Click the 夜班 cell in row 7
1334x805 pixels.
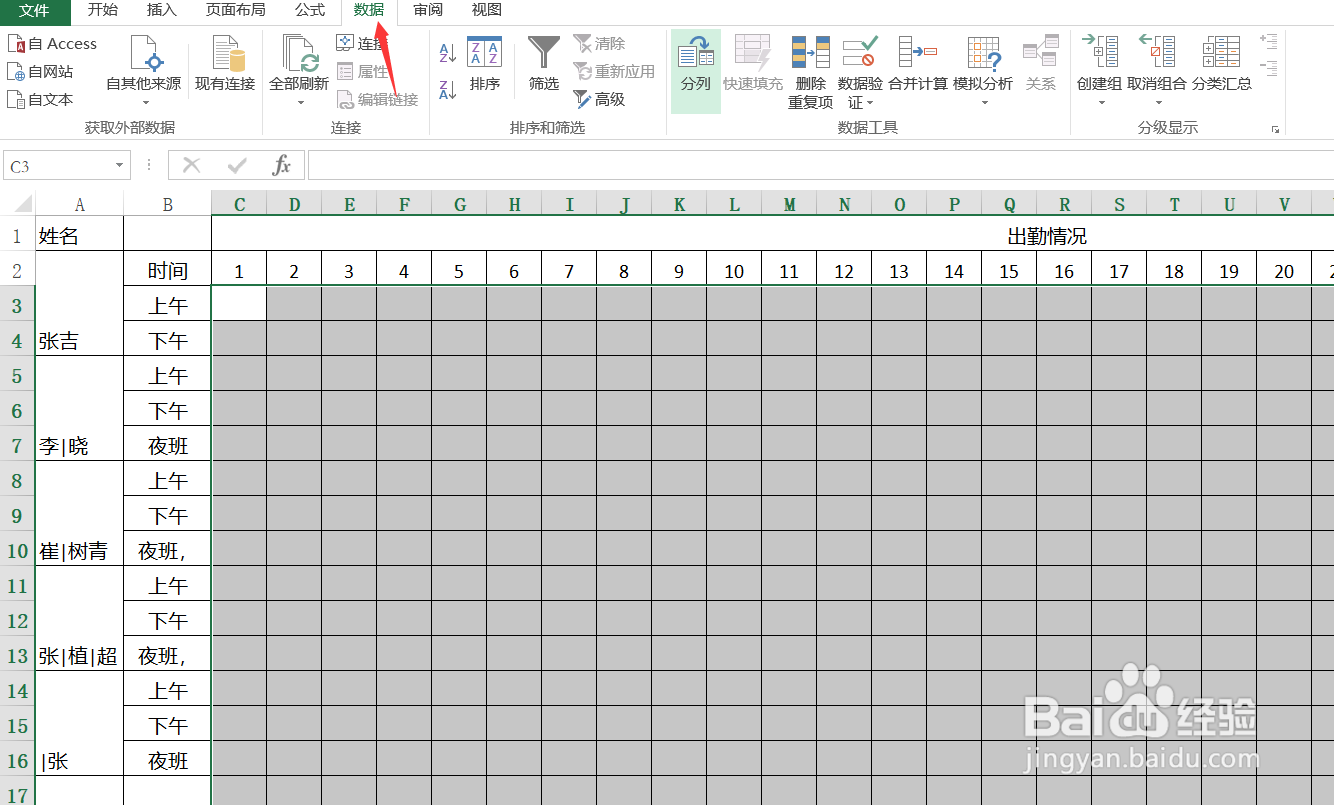(x=168, y=446)
